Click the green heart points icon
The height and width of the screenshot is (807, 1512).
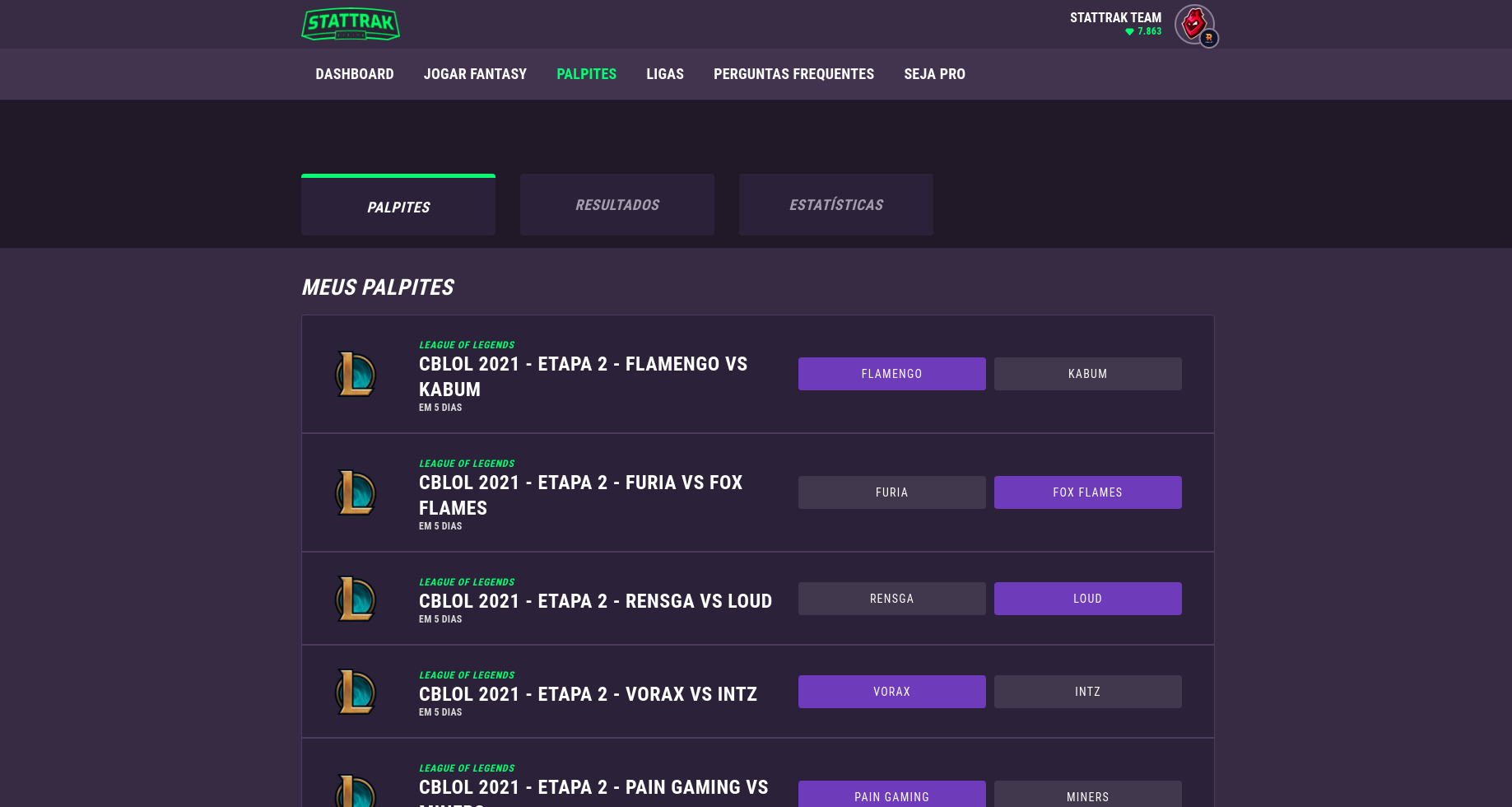point(1129,31)
